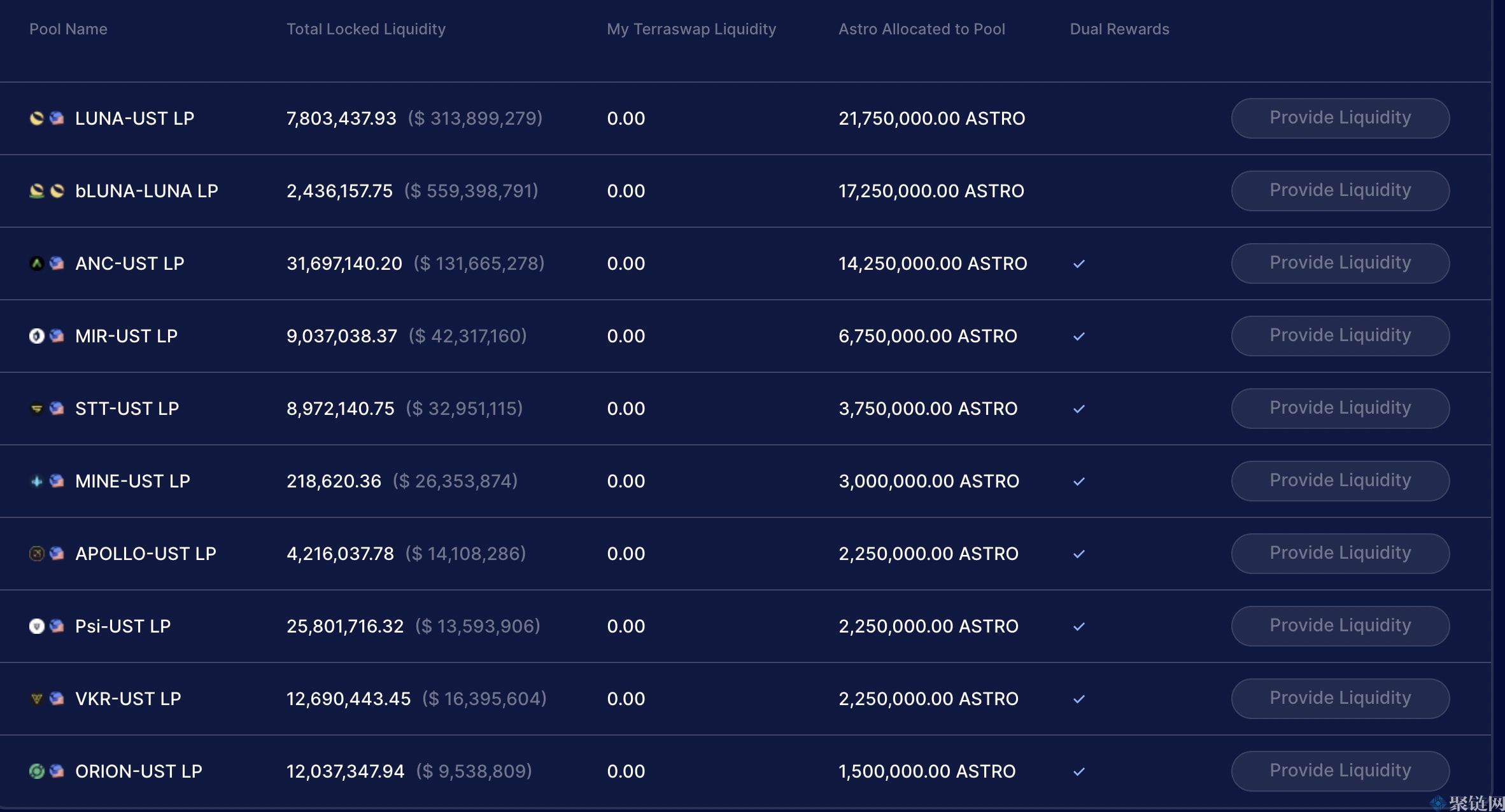Screen dimensions: 1505x812
Task: Click the UST icon in ANC-UST LP row
Action: point(57,263)
